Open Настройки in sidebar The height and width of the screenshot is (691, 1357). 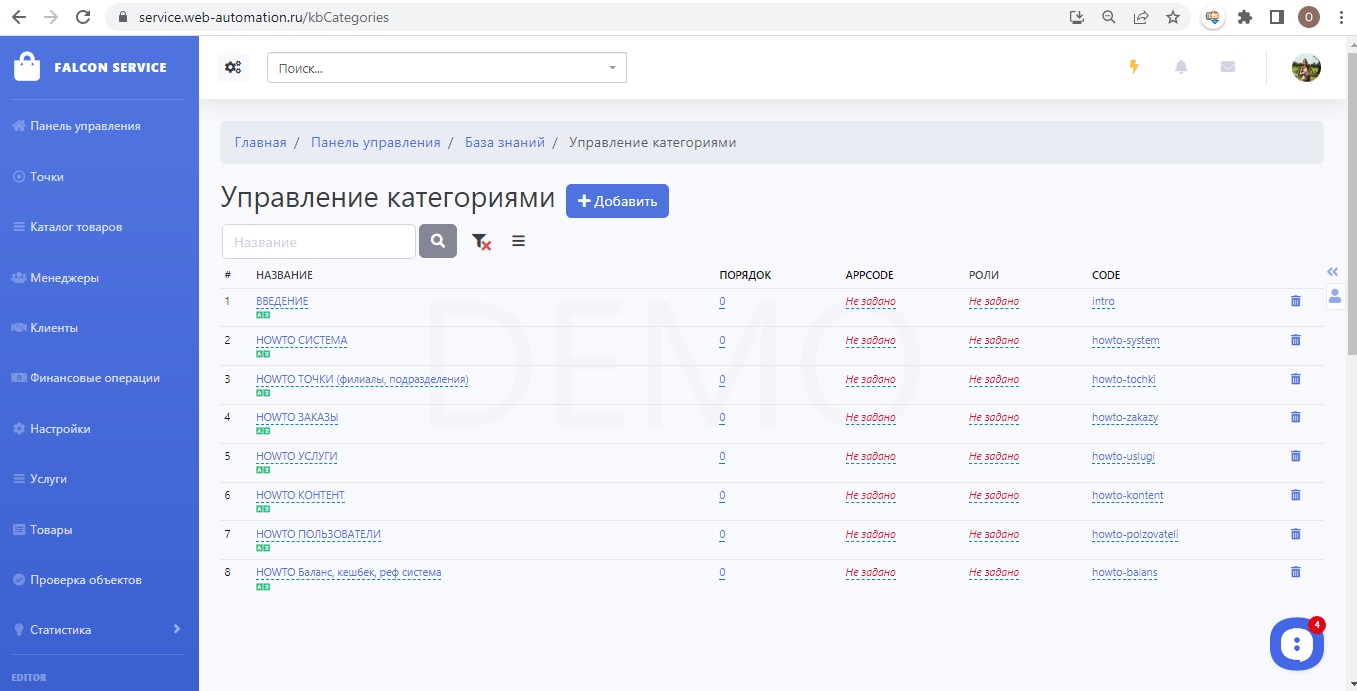(60, 429)
